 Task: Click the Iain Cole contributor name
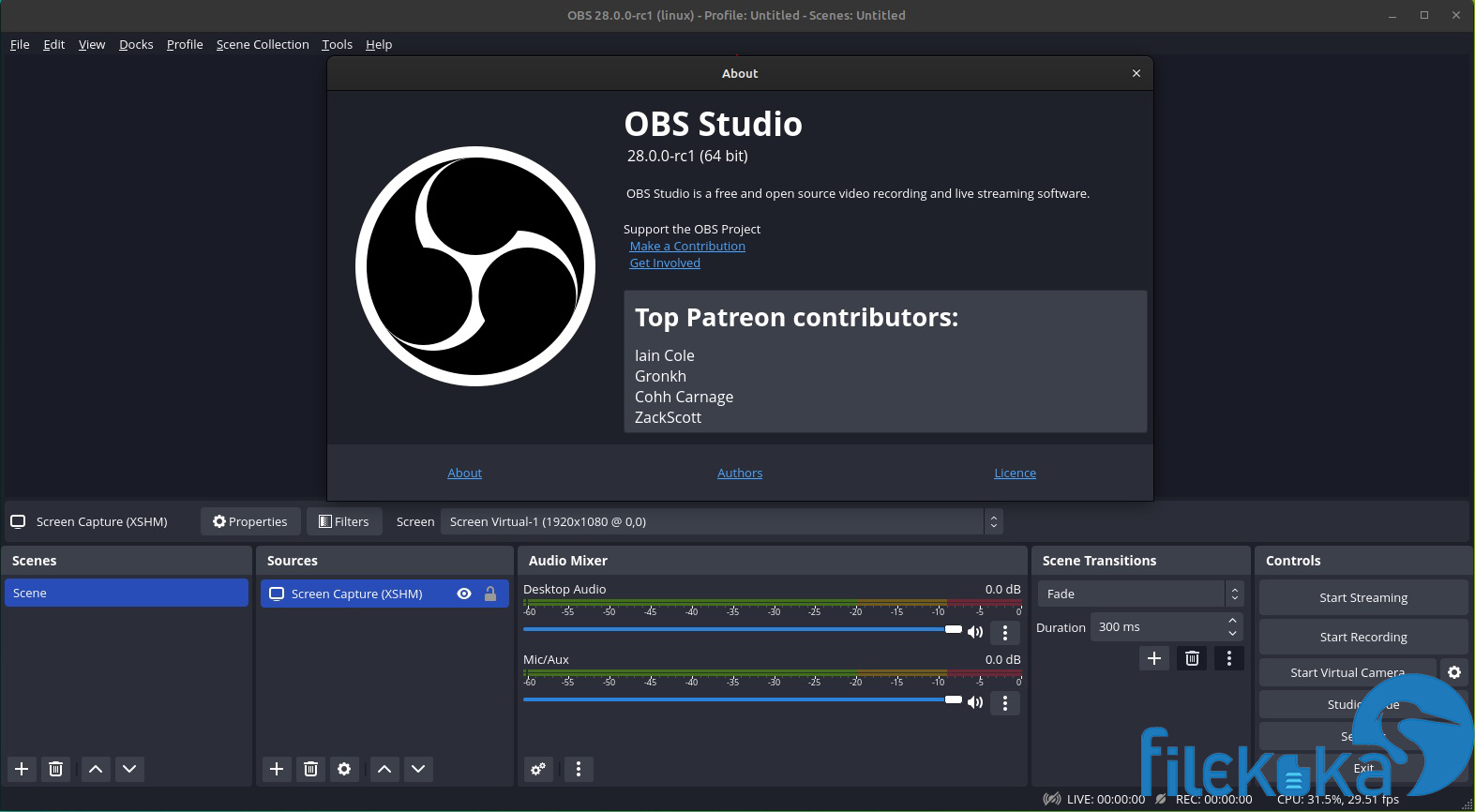tap(665, 355)
